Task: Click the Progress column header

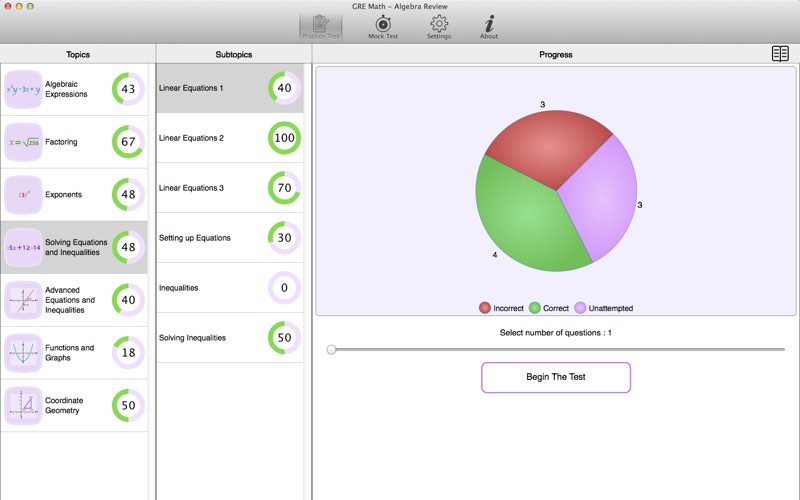Action: tap(556, 54)
